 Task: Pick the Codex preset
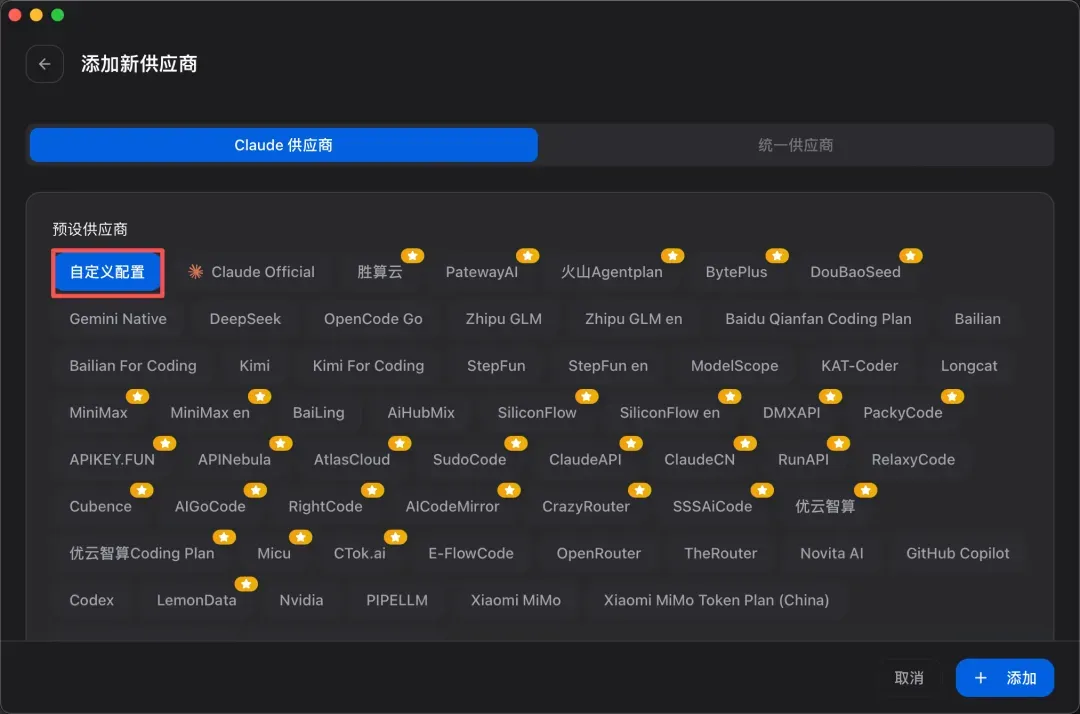click(92, 600)
